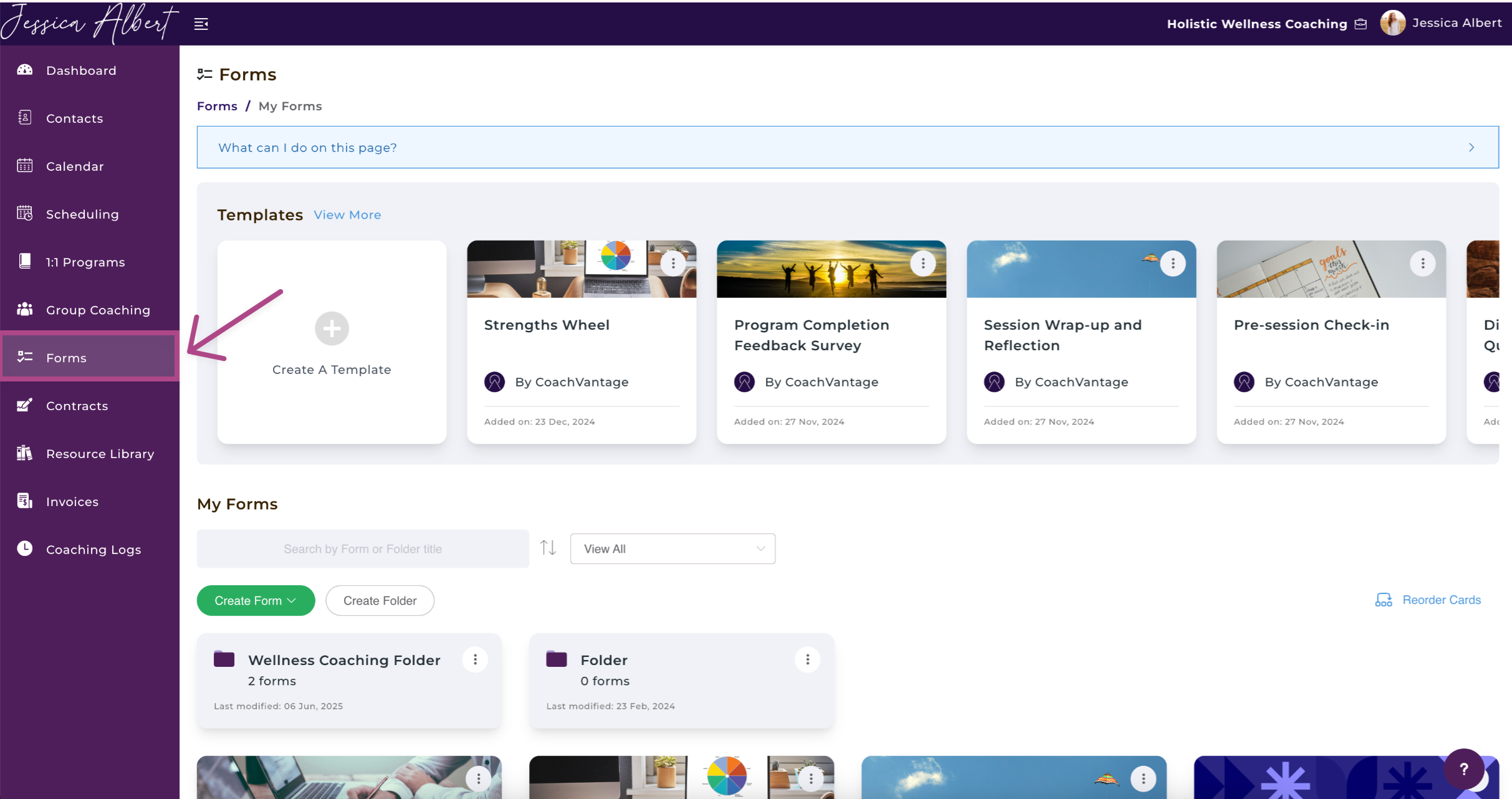The image size is (1512, 799).
Task: Open the Create Form dropdown button
Action: [256, 601]
